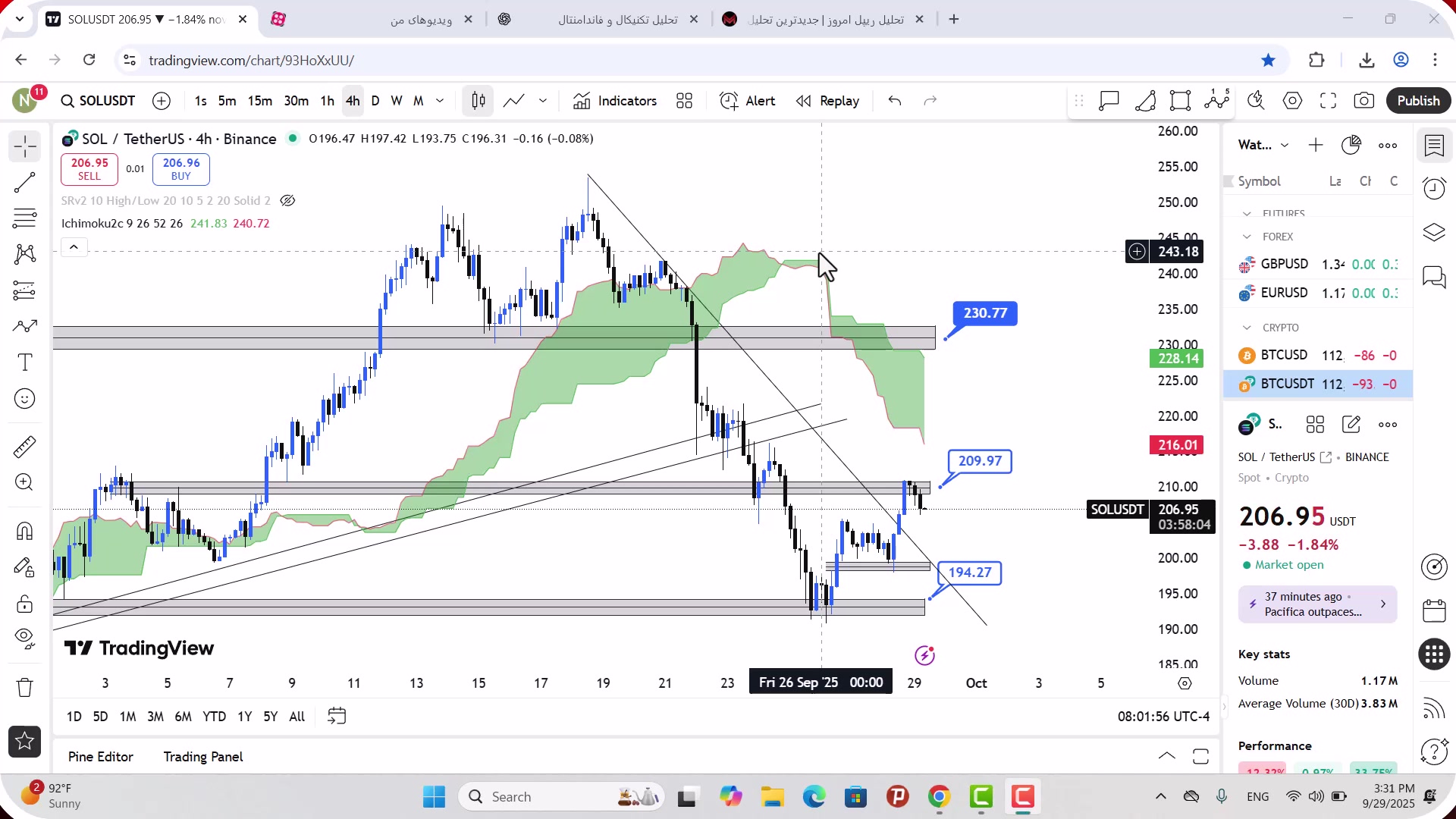This screenshot has width=1456, height=819.
Task: Open the chart patterns tool
Action: (x=25, y=254)
